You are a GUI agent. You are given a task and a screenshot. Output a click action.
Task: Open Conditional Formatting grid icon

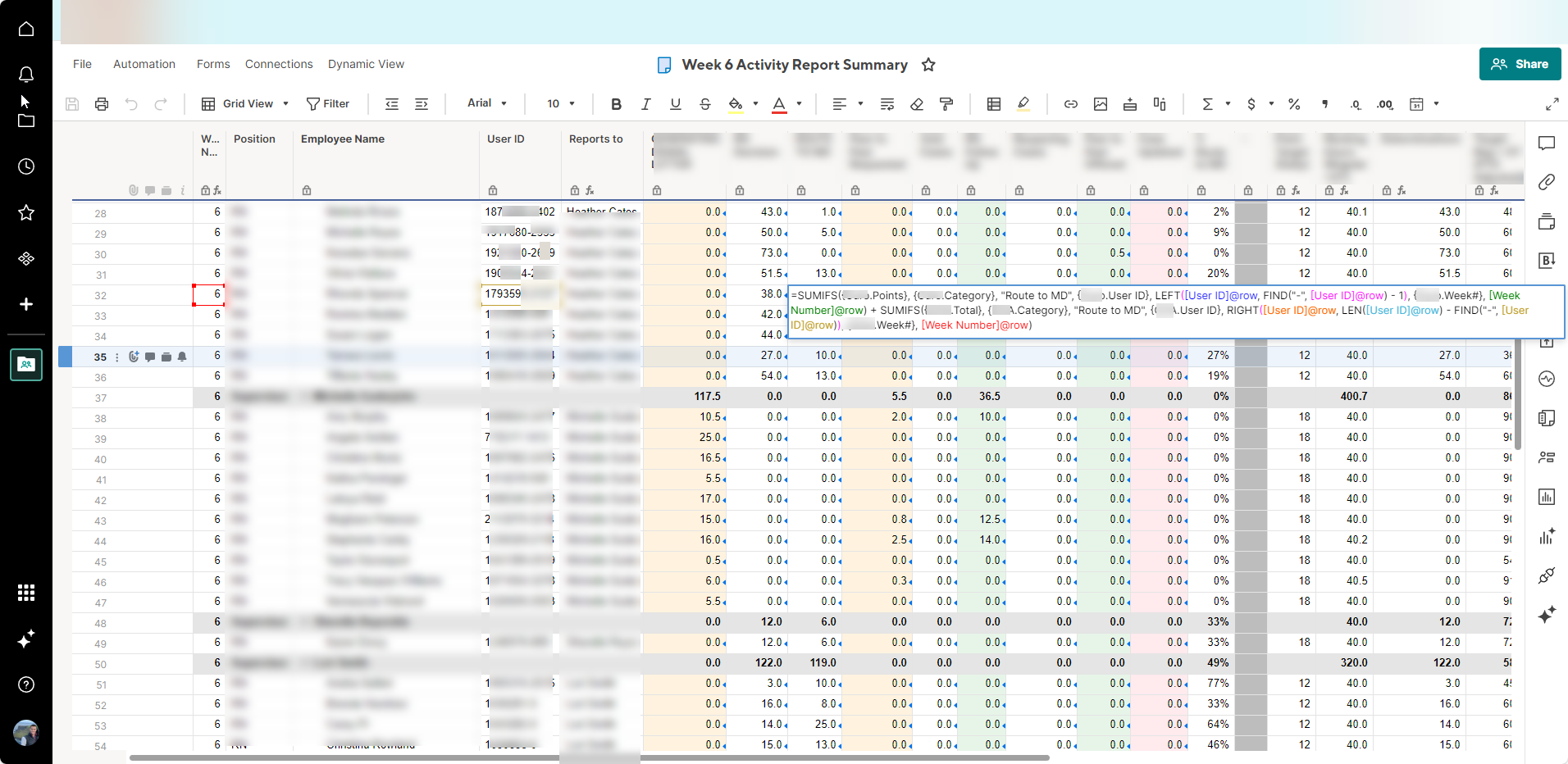click(x=994, y=104)
